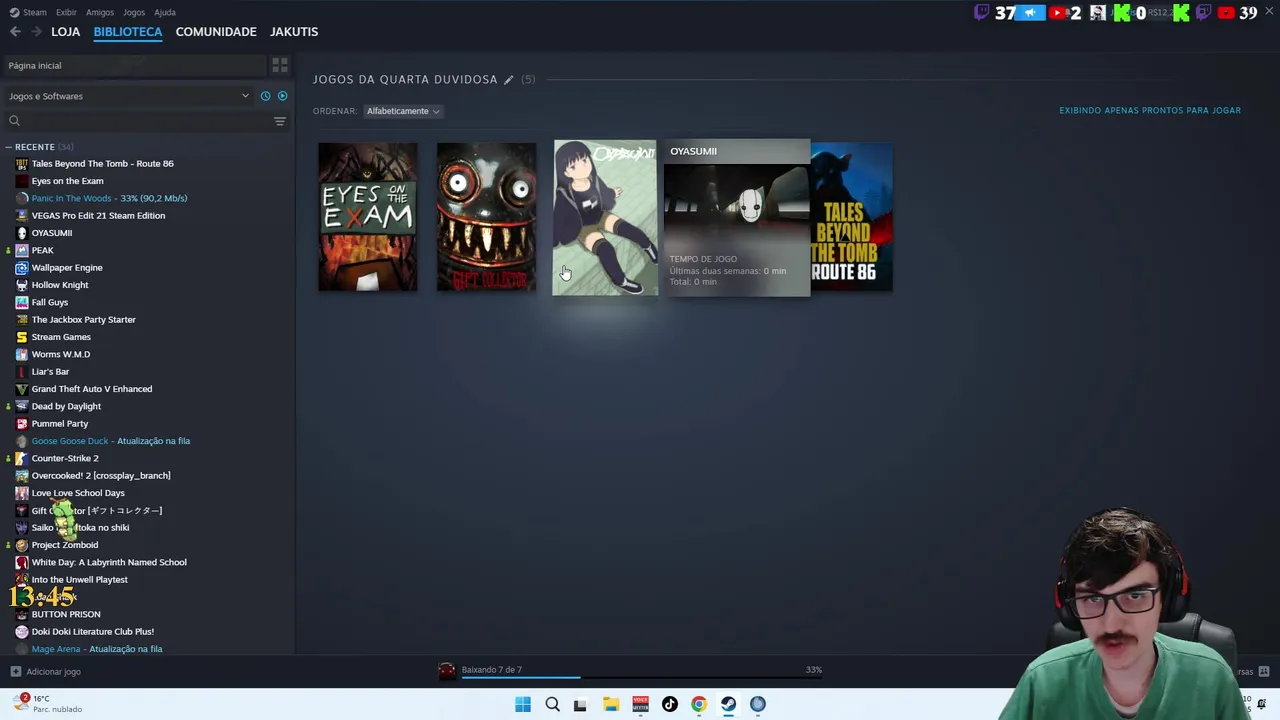Select Goose Goose Duck queued update
The image size is (1280, 720).
(x=110, y=441)
